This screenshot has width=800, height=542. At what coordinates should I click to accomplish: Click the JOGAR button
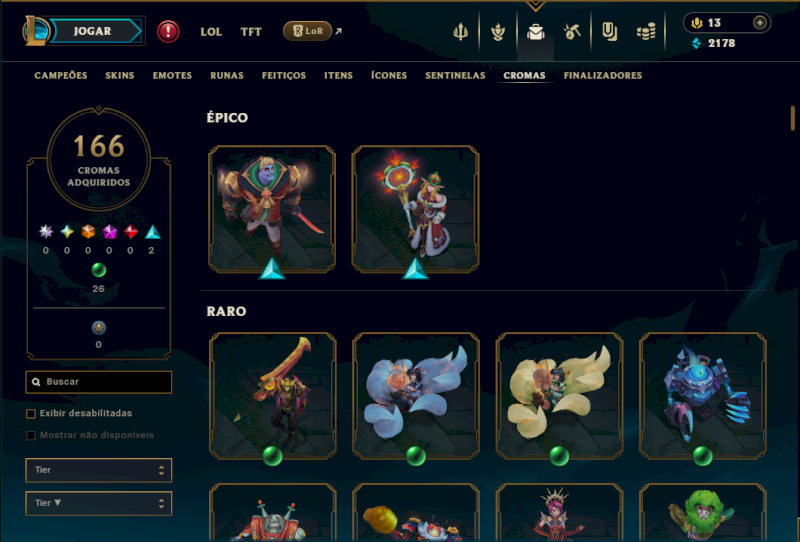point(94,31)
